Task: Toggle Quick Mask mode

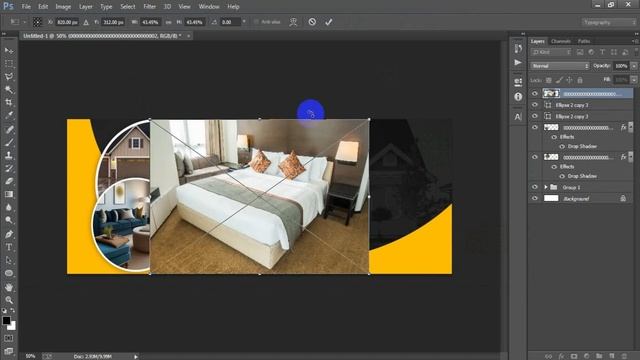Action: pos(9,338)
